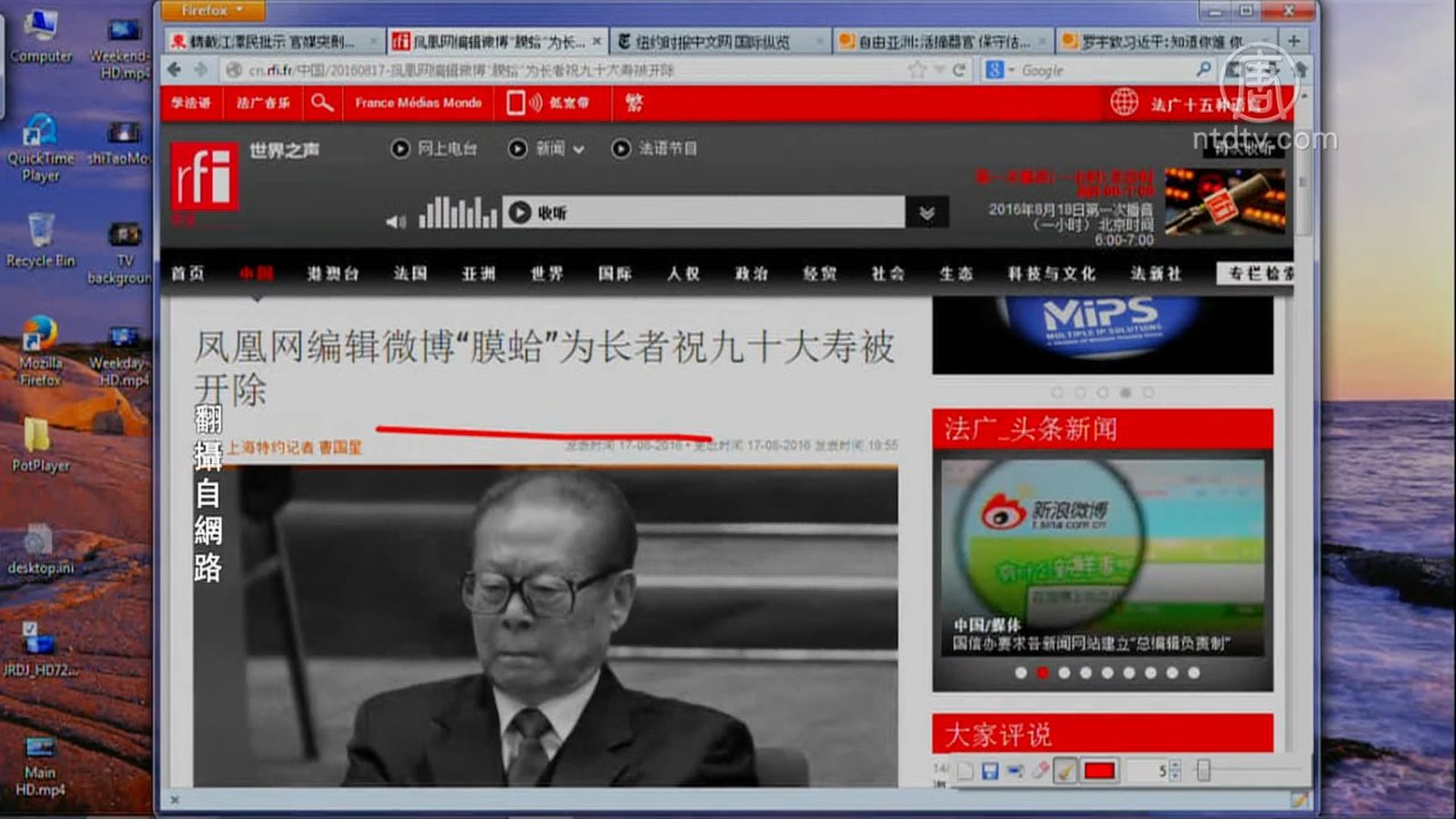This screenshot has width=1456, height=819.
Task: Select the eraser tool in drawing toolbar
Action: [1039, 771]
